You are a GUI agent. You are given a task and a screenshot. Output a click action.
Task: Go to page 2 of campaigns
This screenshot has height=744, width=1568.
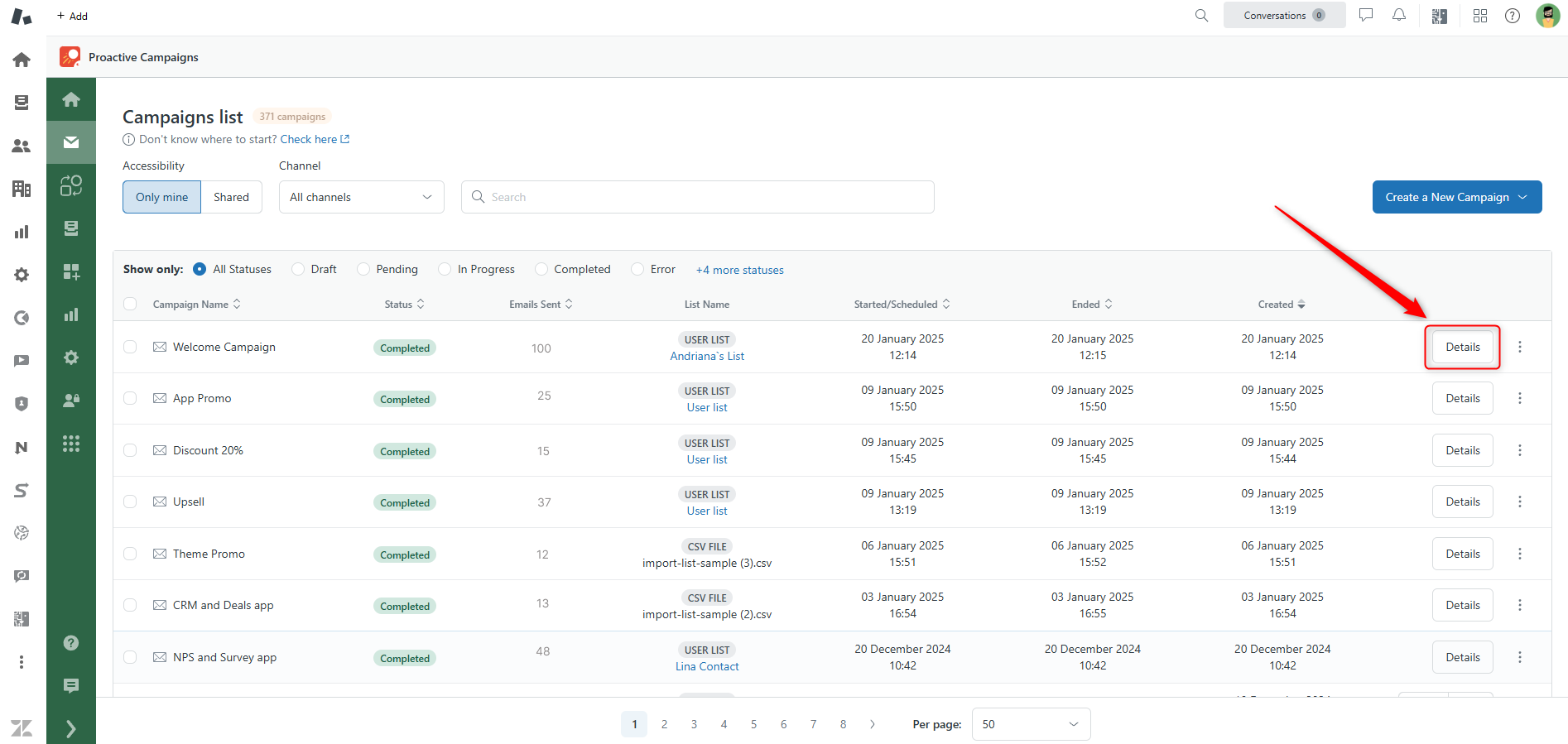pyautogui.click(x=664, y=724)
